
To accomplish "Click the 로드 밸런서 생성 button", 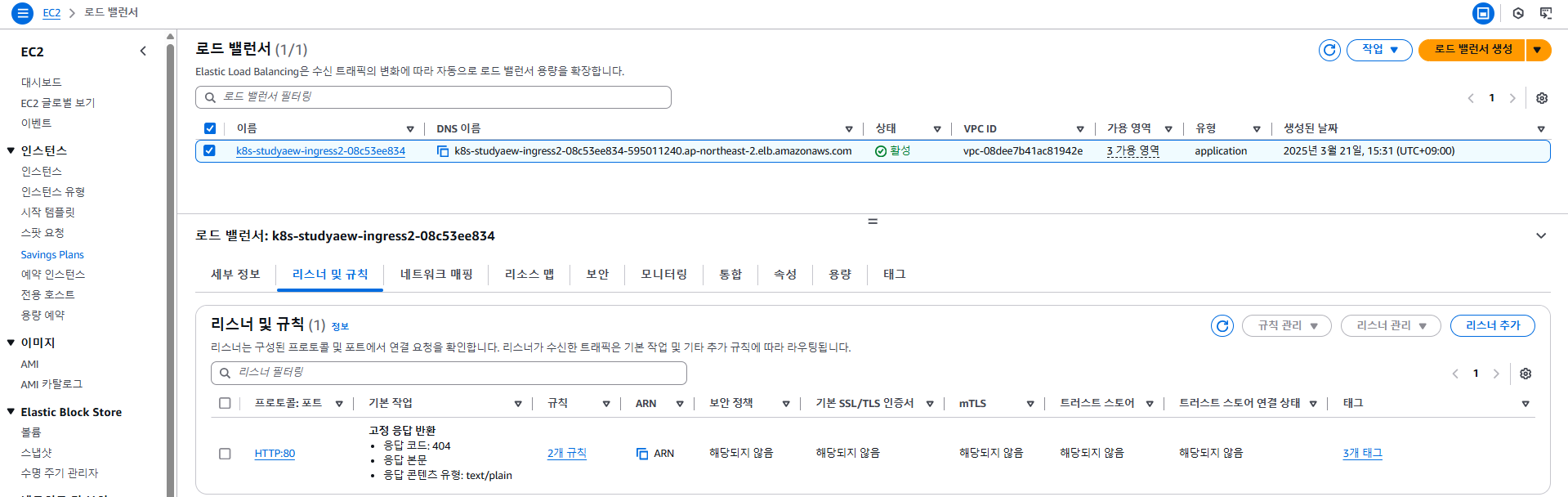I will 1472,50.
